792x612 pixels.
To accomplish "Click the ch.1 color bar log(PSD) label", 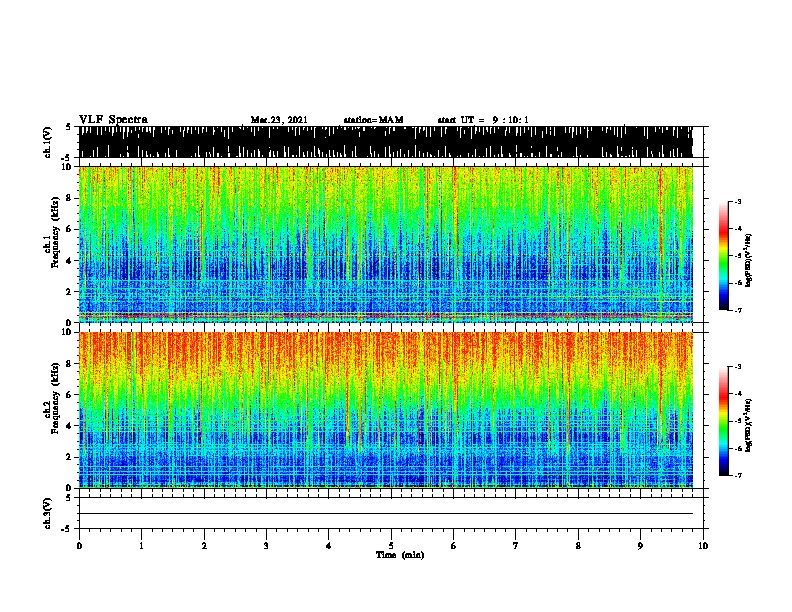I will [x=749, y=260].
